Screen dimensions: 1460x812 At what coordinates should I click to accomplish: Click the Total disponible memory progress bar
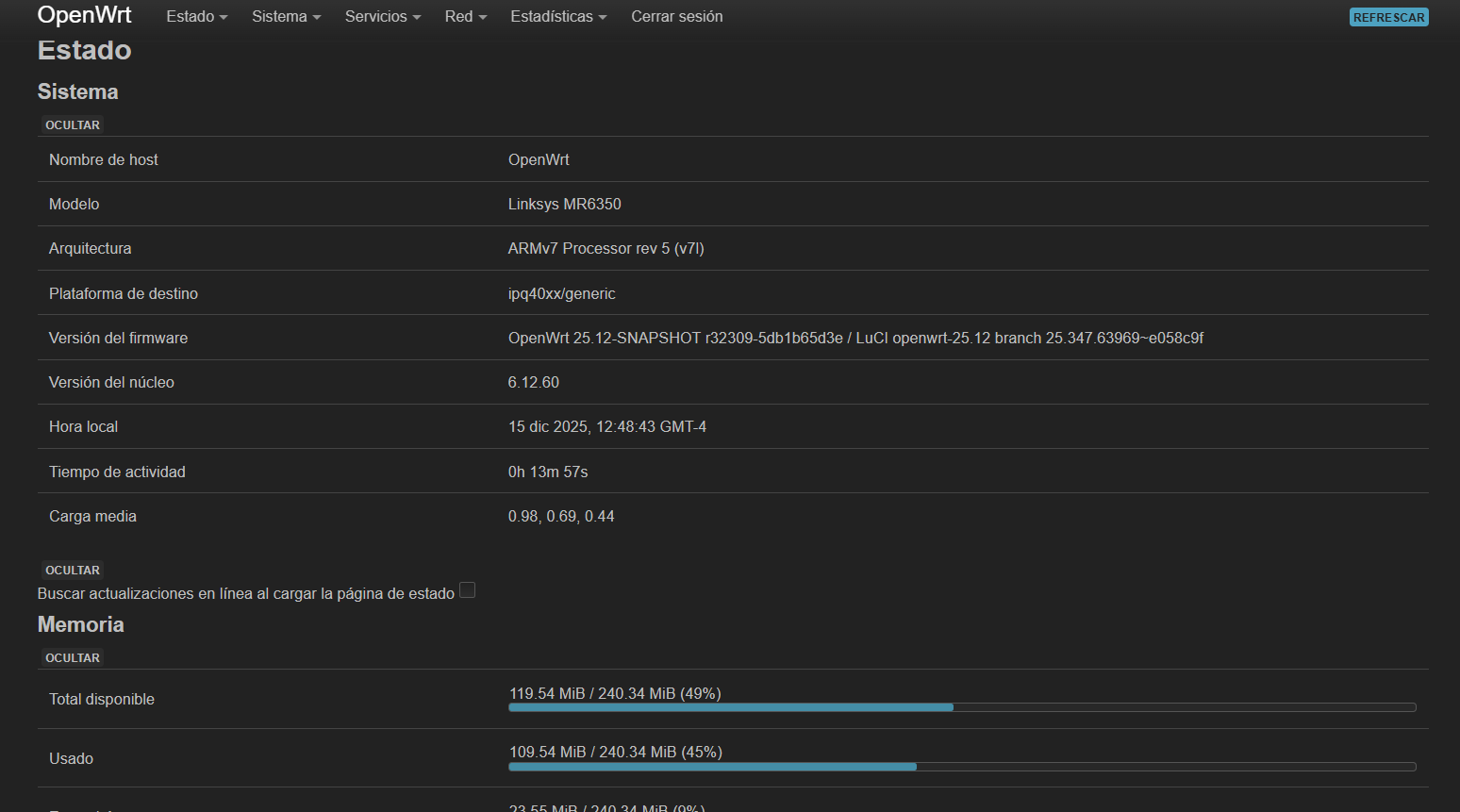961,707
